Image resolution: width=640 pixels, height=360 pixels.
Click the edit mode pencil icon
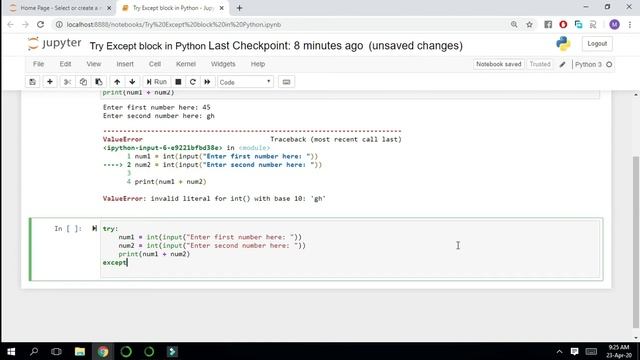562,64
